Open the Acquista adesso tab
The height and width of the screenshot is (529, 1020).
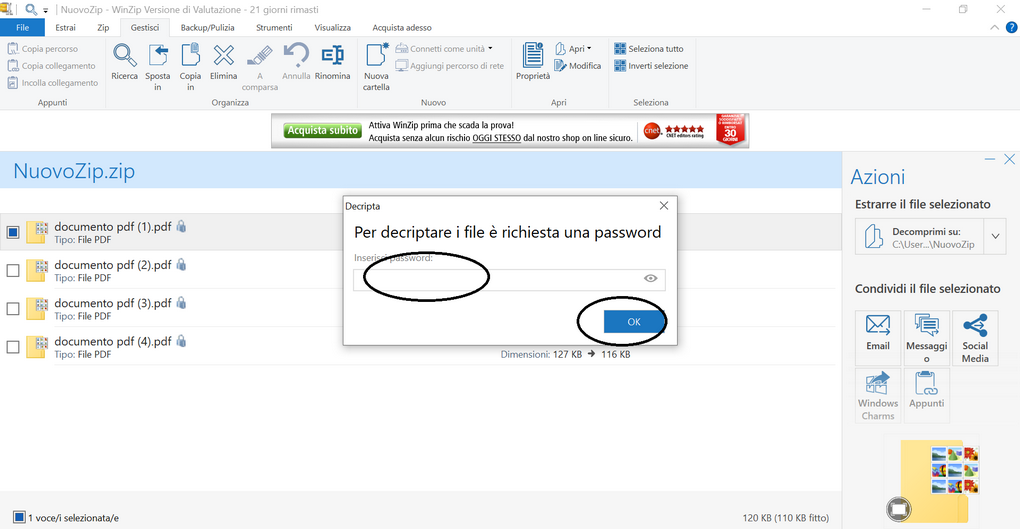(402, 27)
